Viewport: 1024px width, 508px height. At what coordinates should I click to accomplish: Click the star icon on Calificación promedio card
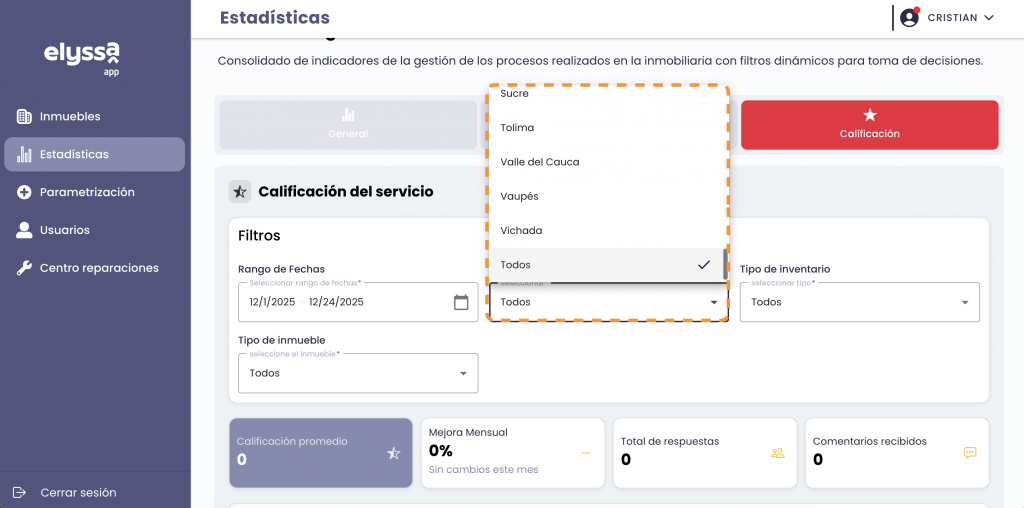[394, 453]
